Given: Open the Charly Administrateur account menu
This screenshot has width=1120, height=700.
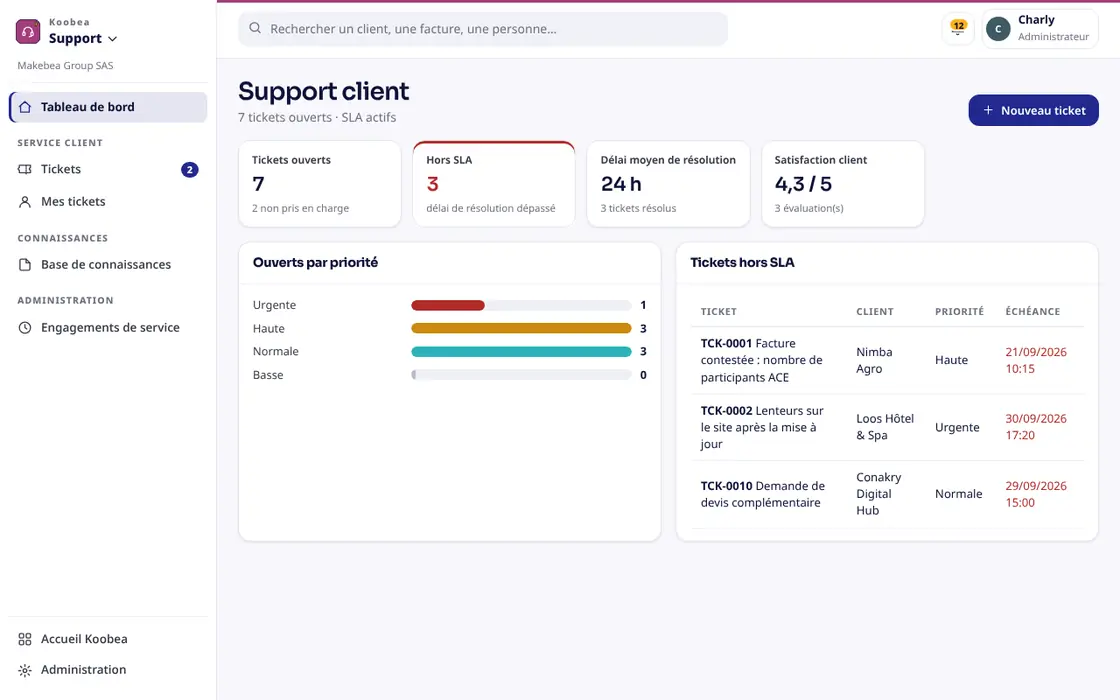Looking at the screenshot, I should tap(1040, 29).
